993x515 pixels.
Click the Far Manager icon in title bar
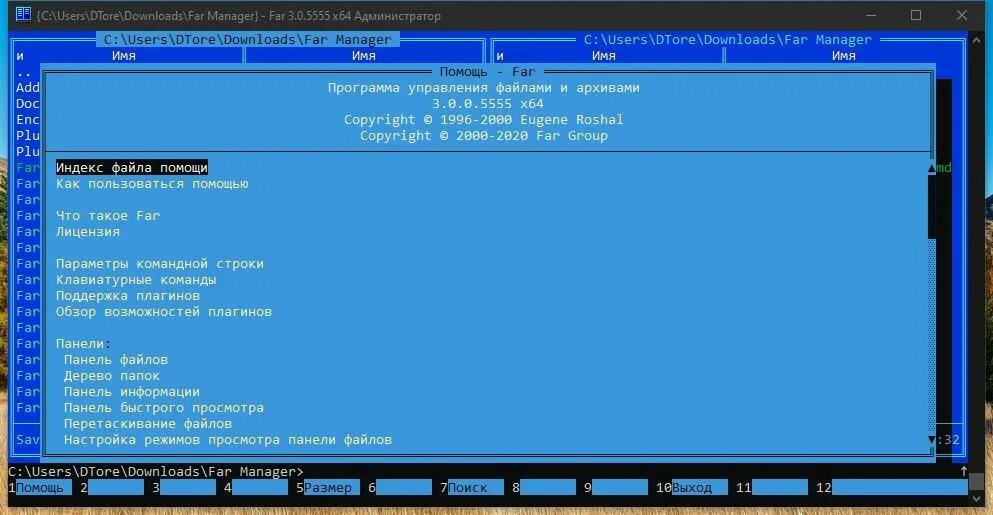coord(23,15)
